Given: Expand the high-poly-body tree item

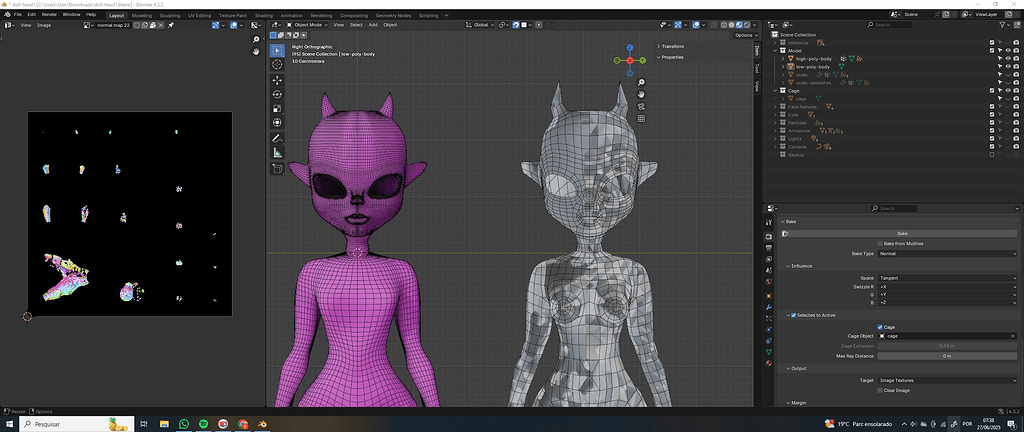Looking at the screenshot, I should [783, 59].
